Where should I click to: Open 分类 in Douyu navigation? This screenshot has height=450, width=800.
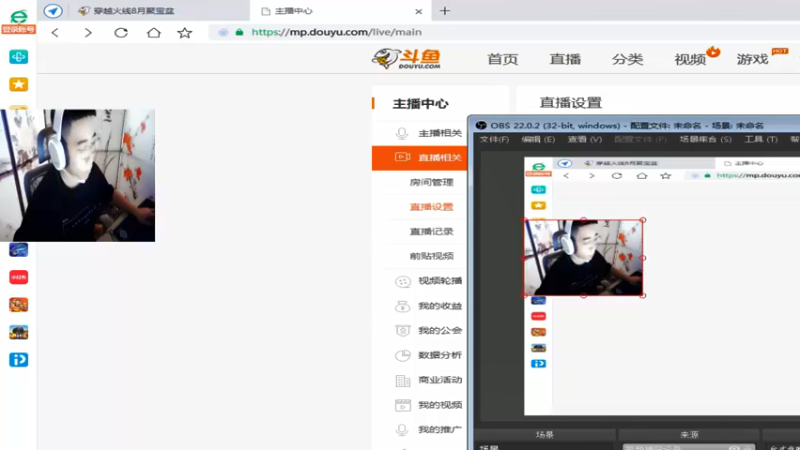pyautogui.click(x=627, y=59)
